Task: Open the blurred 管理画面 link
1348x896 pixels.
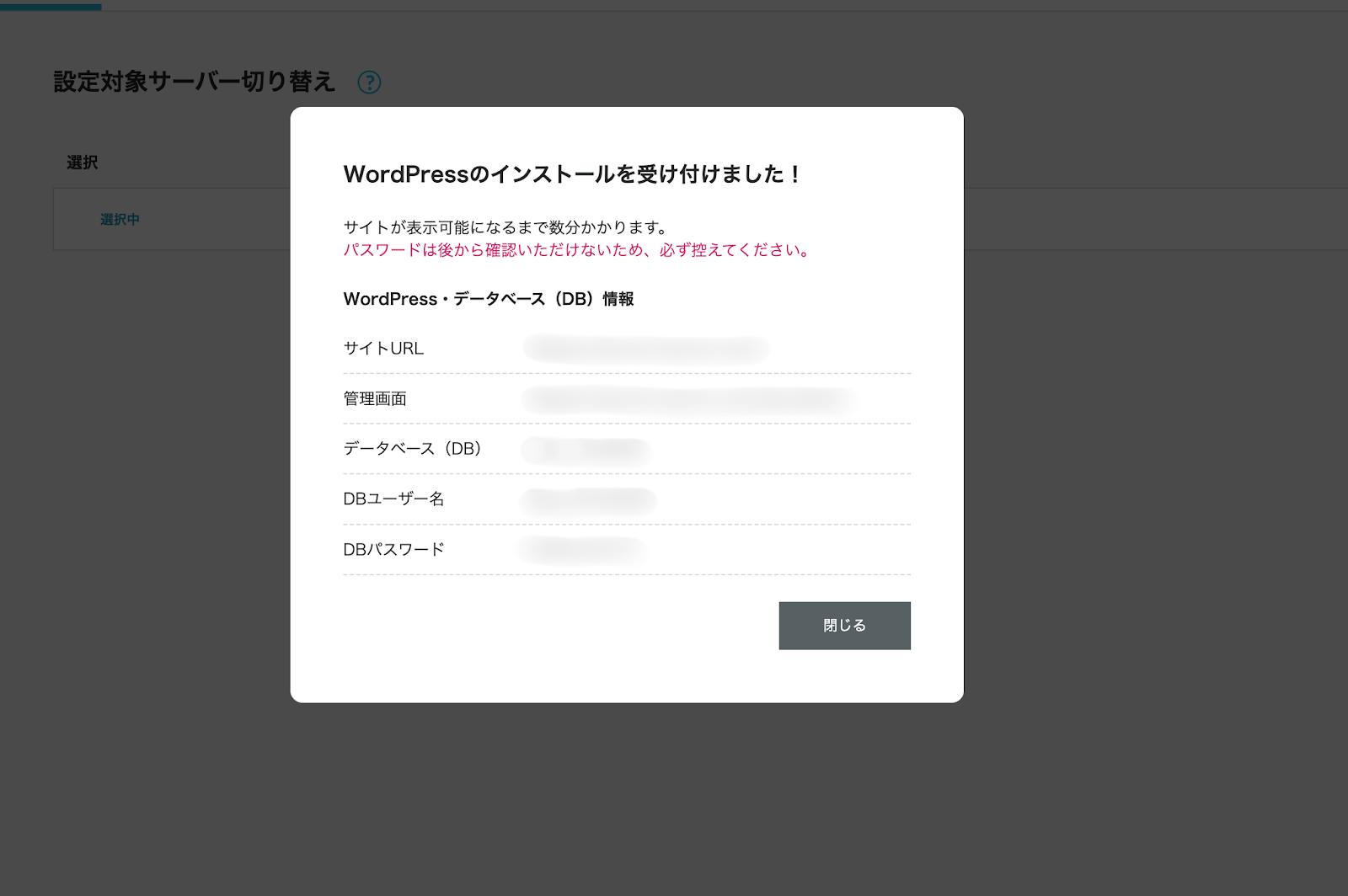Action: click(x=689, y=399)
